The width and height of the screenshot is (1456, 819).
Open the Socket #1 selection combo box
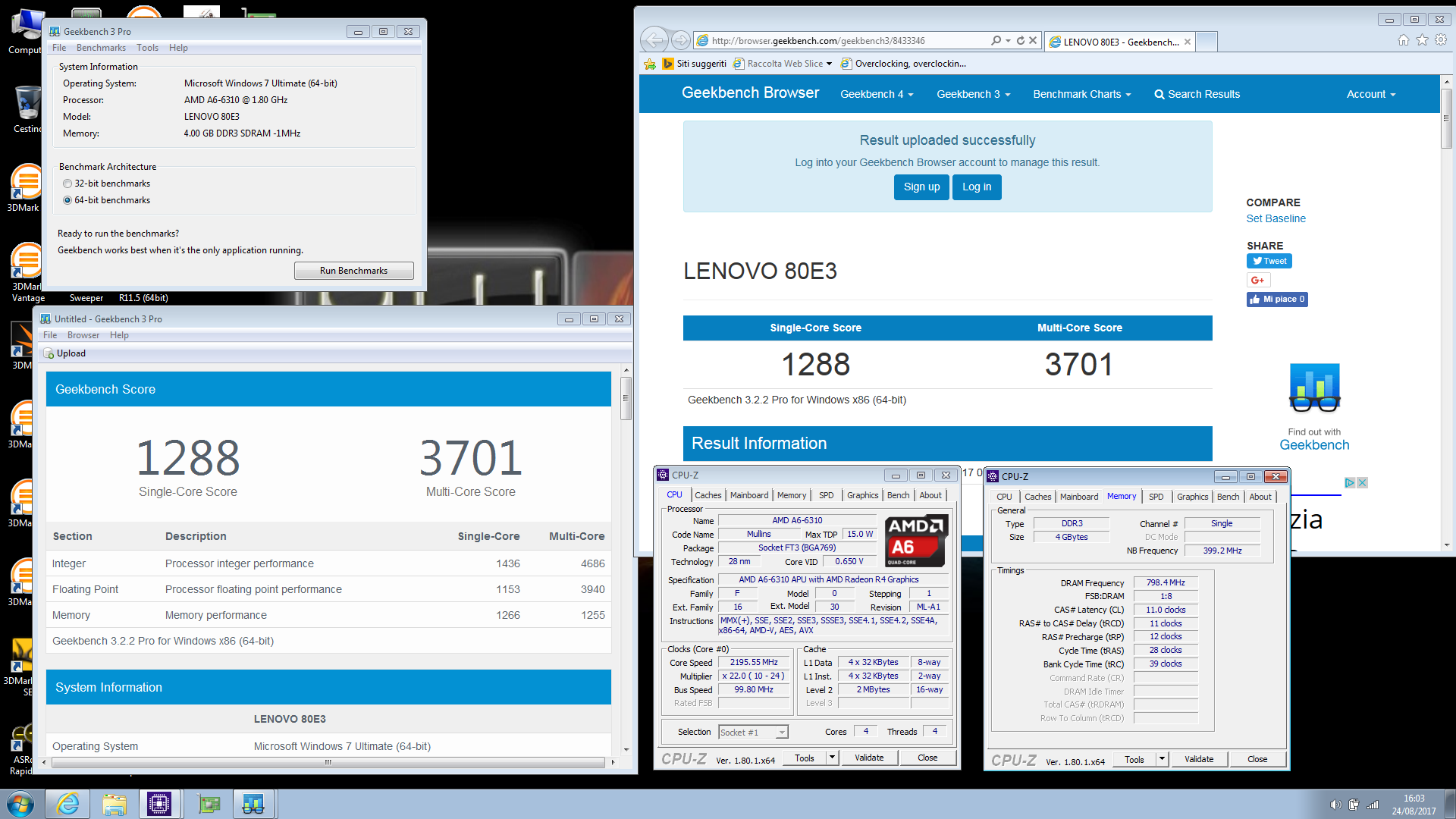(x=752, y=732)
